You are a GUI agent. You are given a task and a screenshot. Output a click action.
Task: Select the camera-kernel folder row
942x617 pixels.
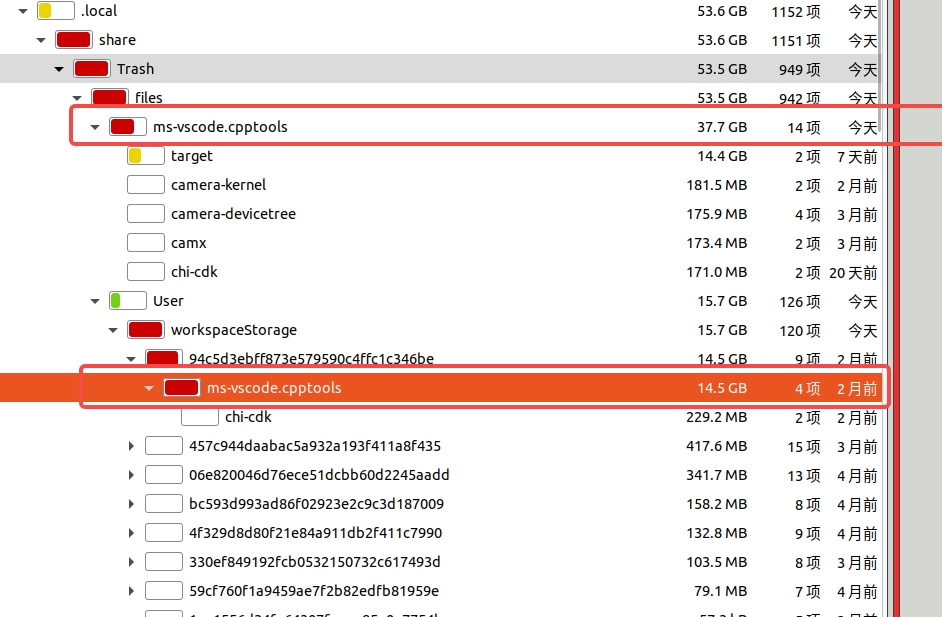(440, 185)
